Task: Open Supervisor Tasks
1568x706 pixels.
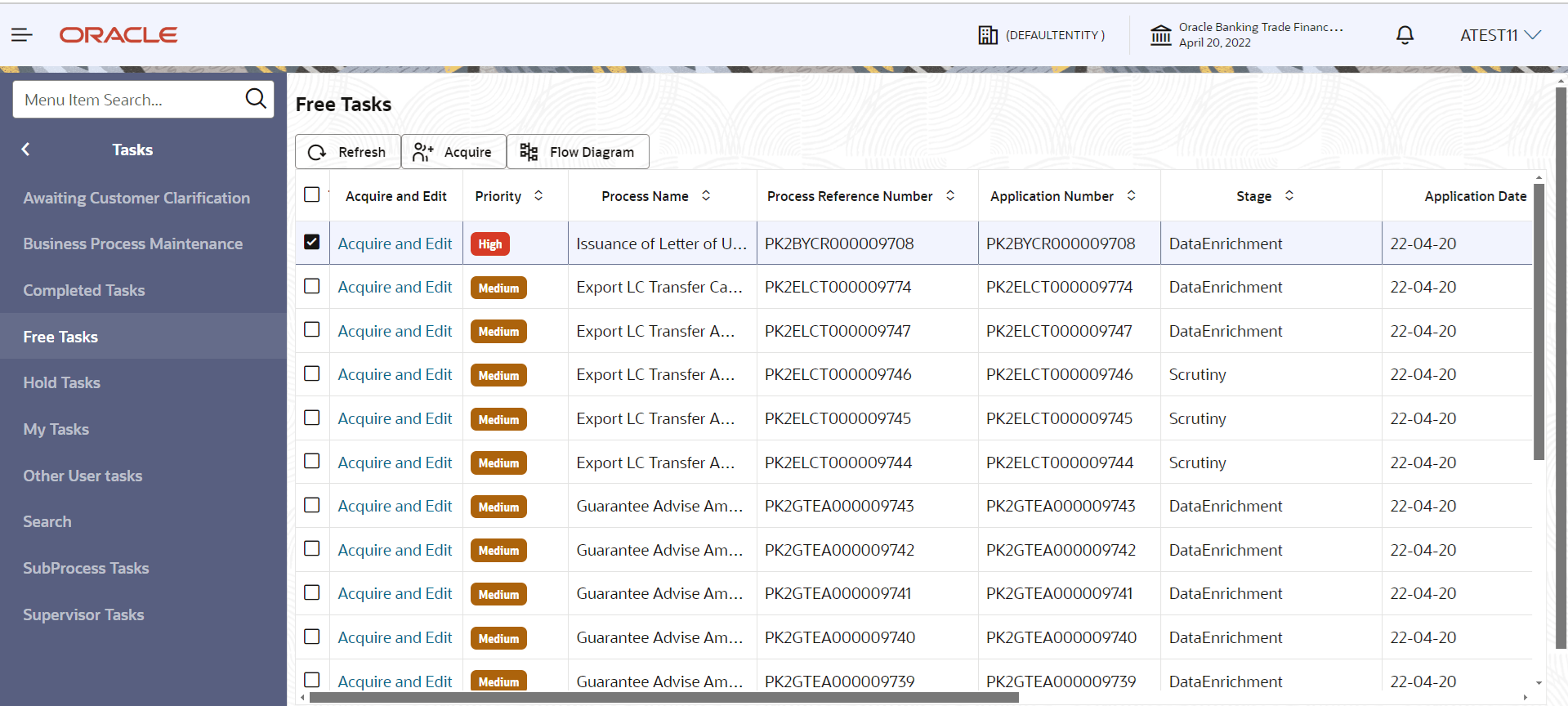Action: coord(83,614)
